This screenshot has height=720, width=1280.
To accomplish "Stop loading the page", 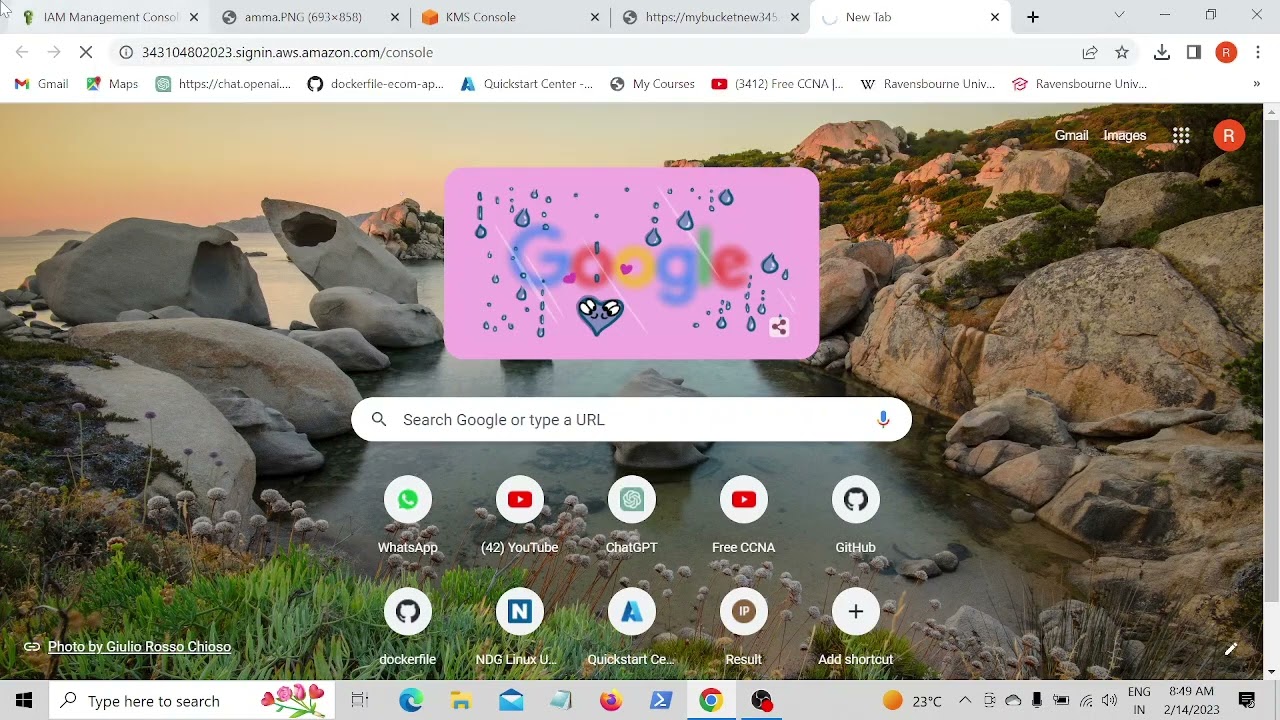I will point(86,52).
